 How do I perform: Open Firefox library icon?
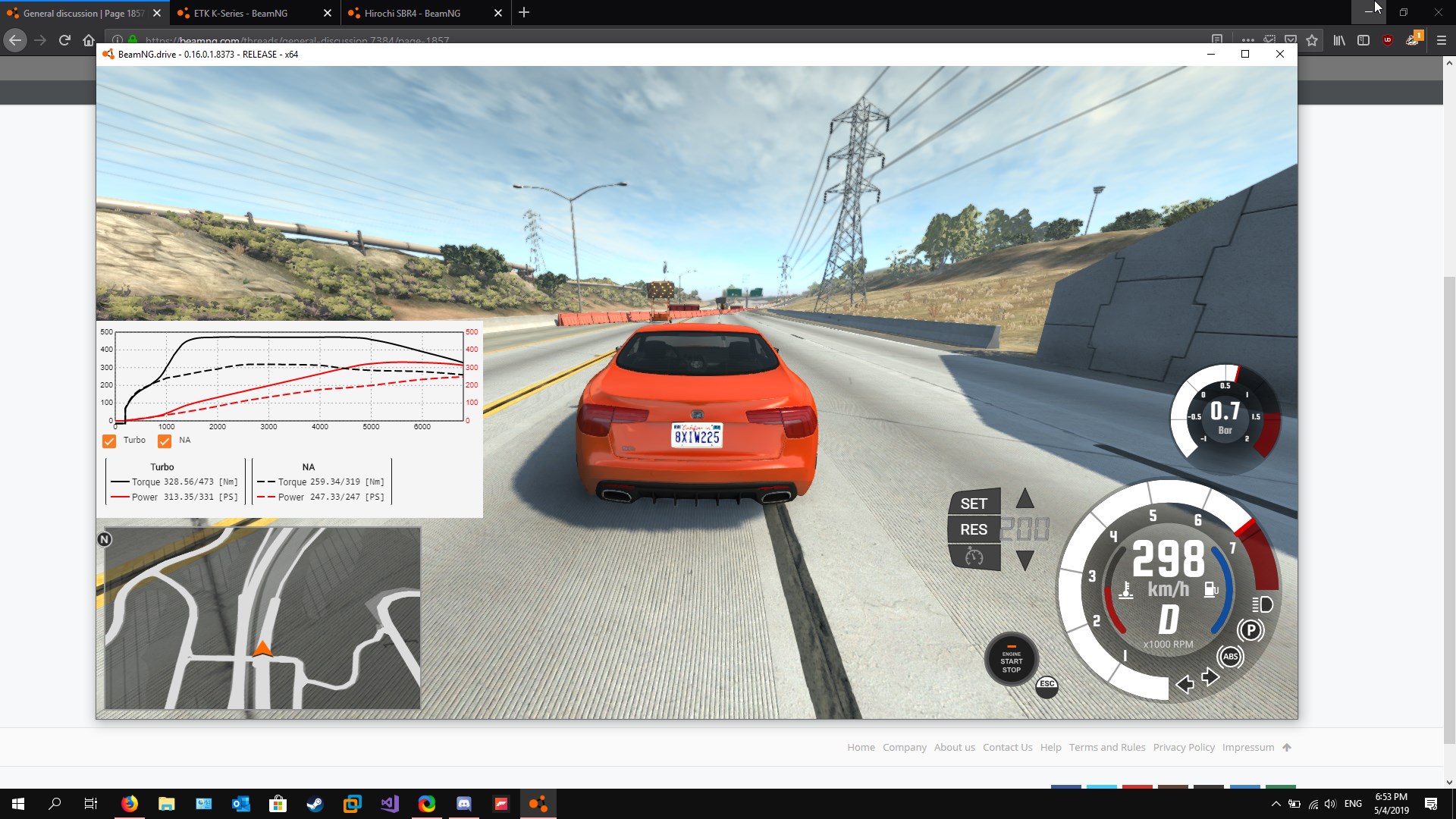[1339, 40]
